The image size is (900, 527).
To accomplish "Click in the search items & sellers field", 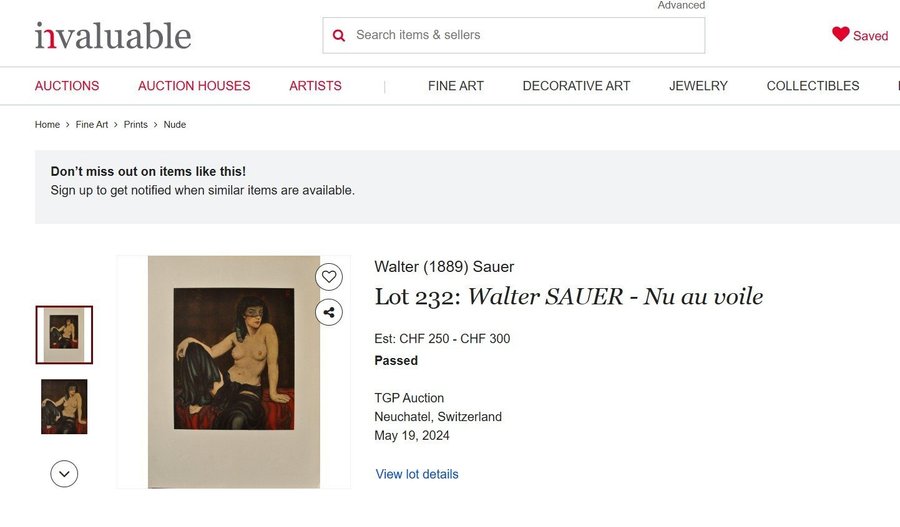I will coord(520,35).
